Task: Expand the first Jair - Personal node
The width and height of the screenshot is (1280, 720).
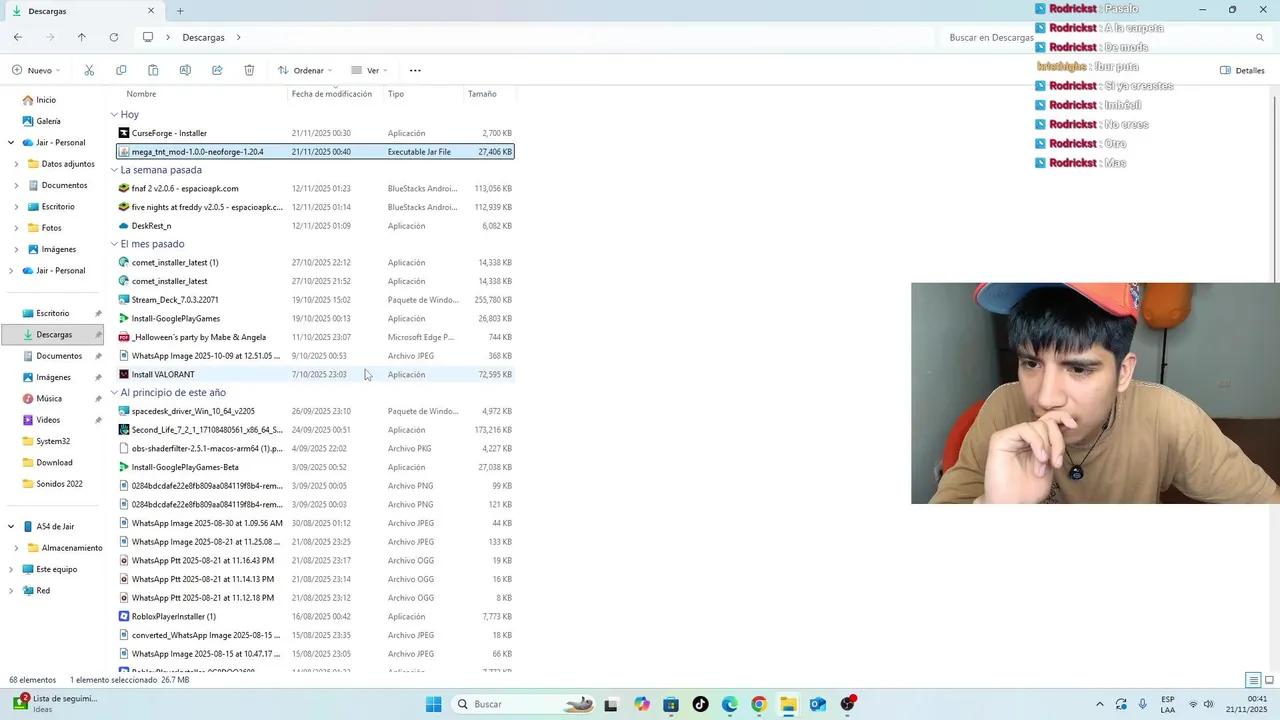Action: coord(11,142)
